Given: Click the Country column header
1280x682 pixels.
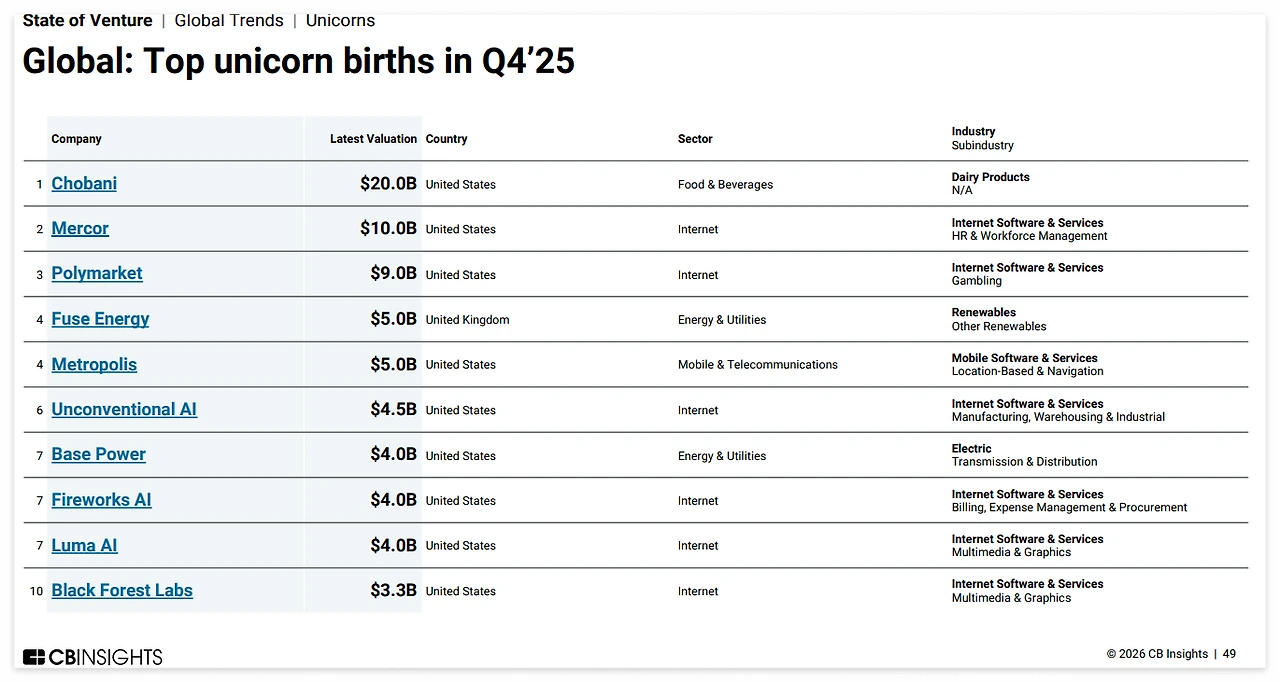Looking at the screenshot, I should (x=446, y=139).
